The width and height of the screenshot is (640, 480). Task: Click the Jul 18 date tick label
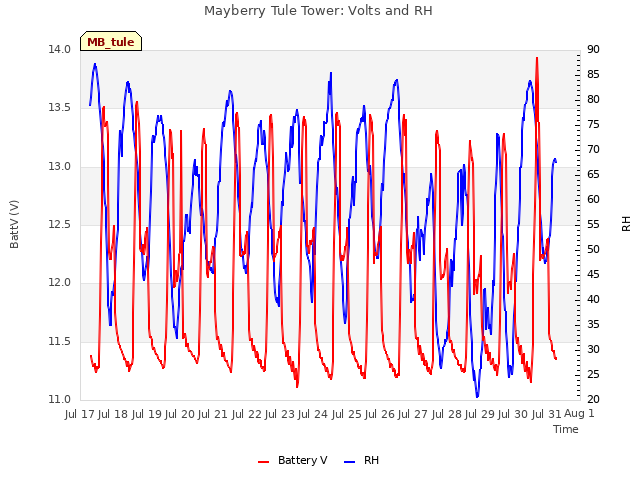[113, 414]
